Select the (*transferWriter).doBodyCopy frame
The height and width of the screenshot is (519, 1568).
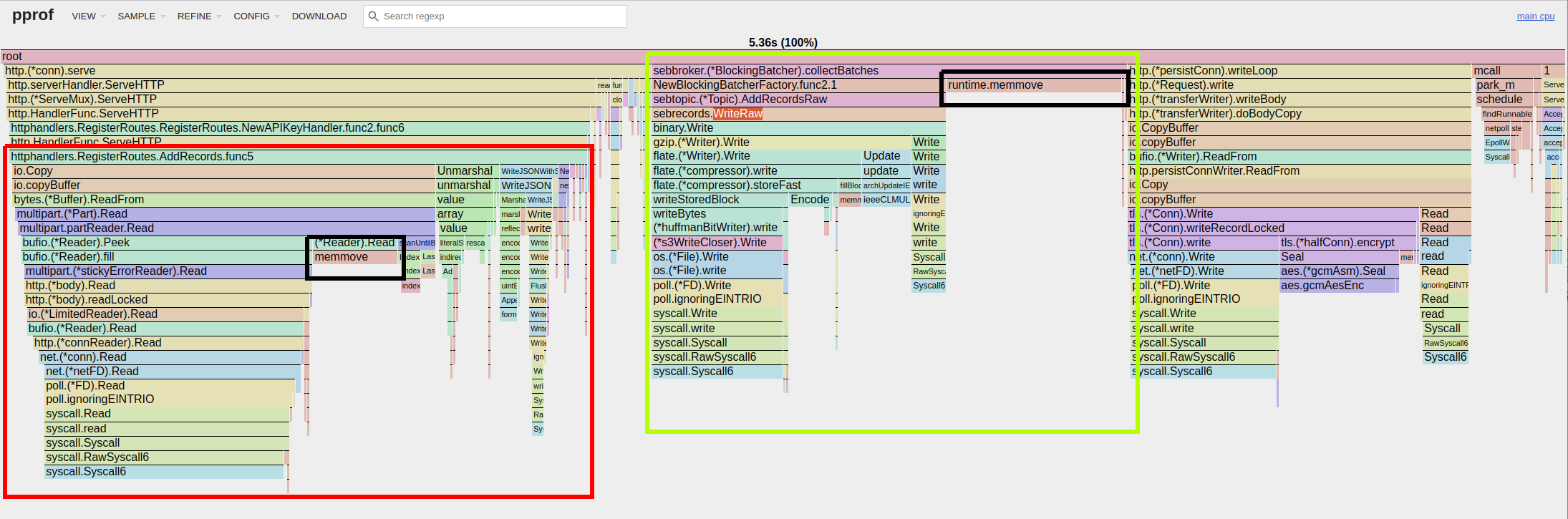coord(1300,114)
